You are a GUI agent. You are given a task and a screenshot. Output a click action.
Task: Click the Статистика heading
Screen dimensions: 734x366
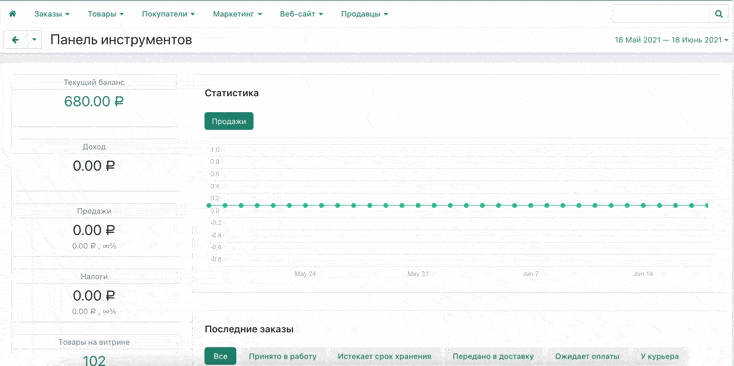[232, 93]
